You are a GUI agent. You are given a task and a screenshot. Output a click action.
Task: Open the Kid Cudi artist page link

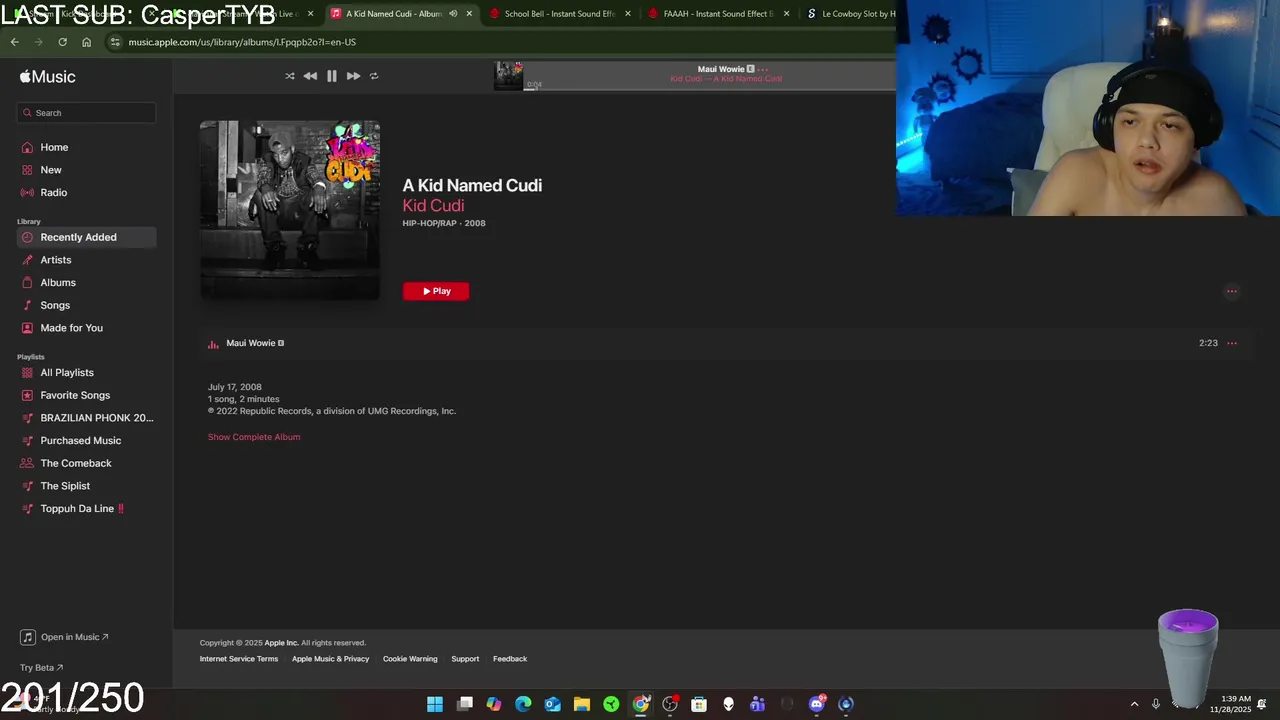click(x=433, y=205)
